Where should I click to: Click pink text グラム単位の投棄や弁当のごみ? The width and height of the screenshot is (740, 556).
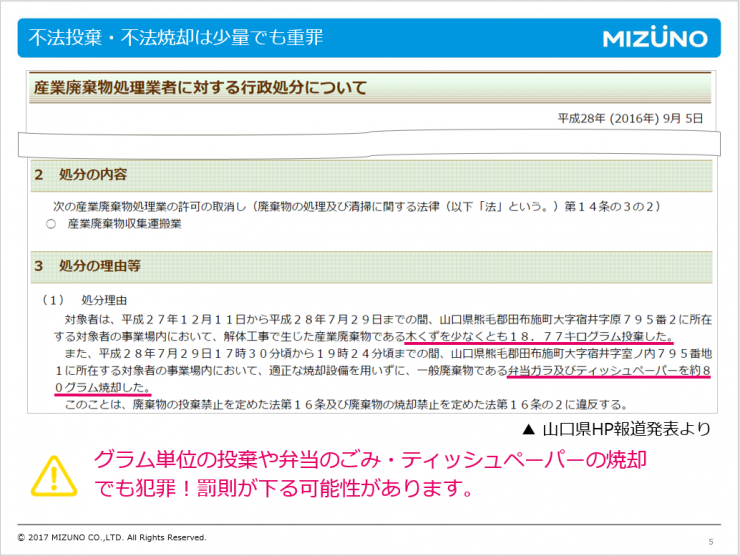pos(370,459)
